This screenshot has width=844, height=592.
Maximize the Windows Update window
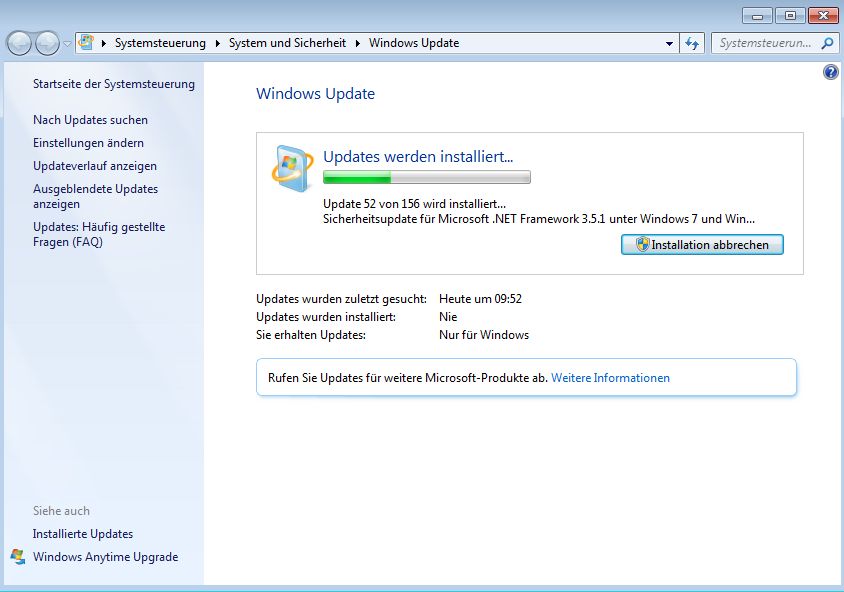click(790, 16)
